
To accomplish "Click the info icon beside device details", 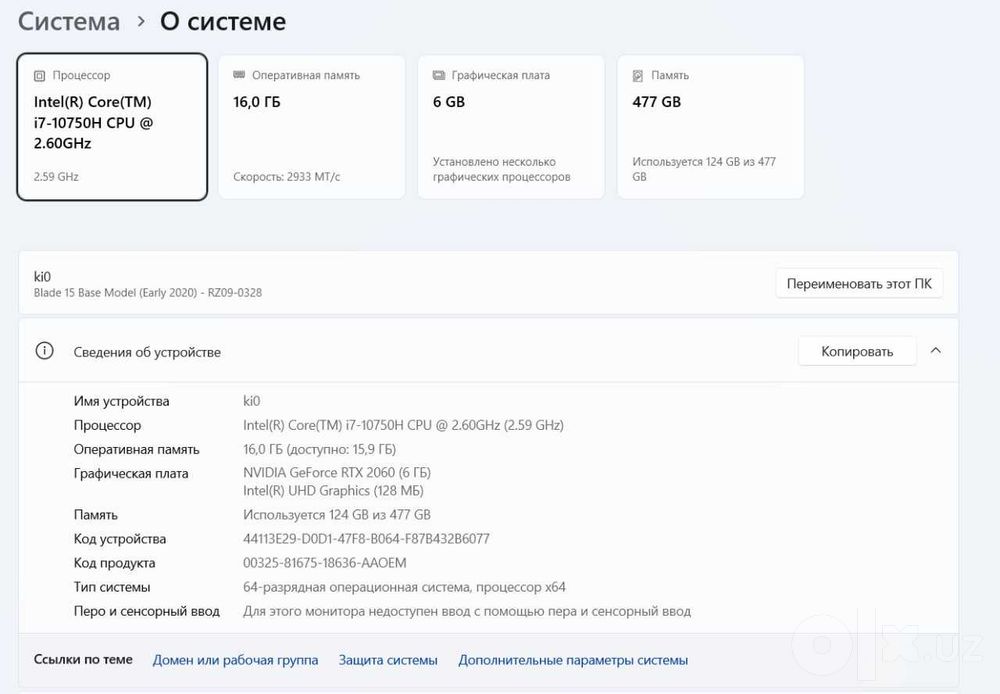I will tap(45, 351).
